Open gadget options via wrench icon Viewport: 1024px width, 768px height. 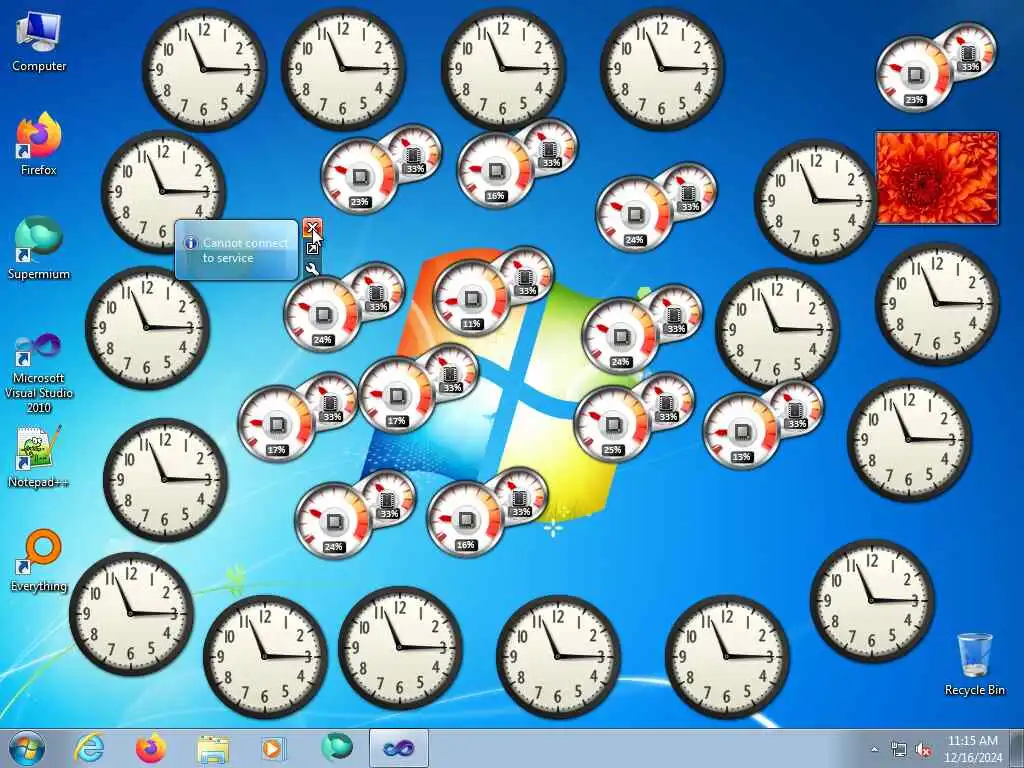pos(312,268)
